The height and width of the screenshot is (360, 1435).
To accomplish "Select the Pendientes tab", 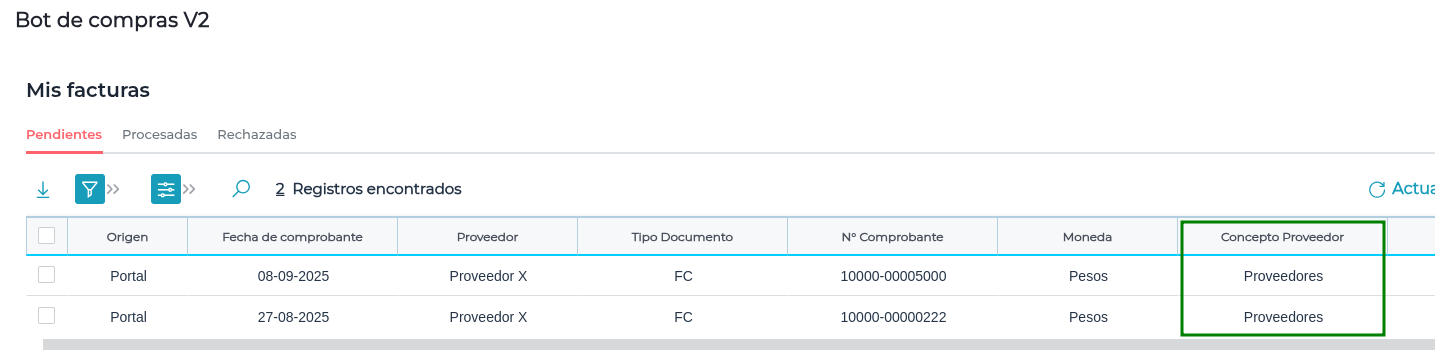I will pyautogui.click(x=64, y=134).
